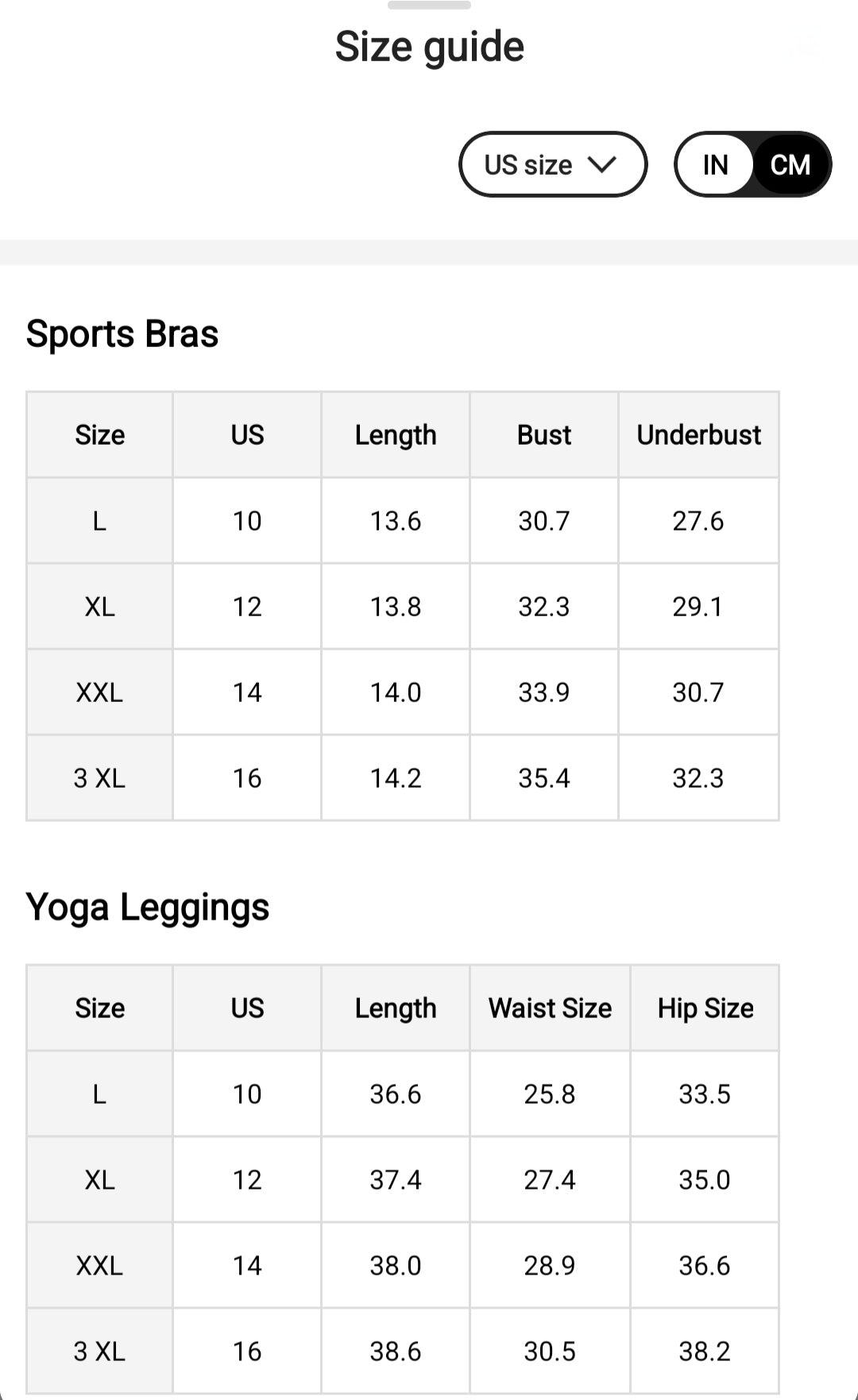Click the Hip Size column header

[x=705, y=1009]
